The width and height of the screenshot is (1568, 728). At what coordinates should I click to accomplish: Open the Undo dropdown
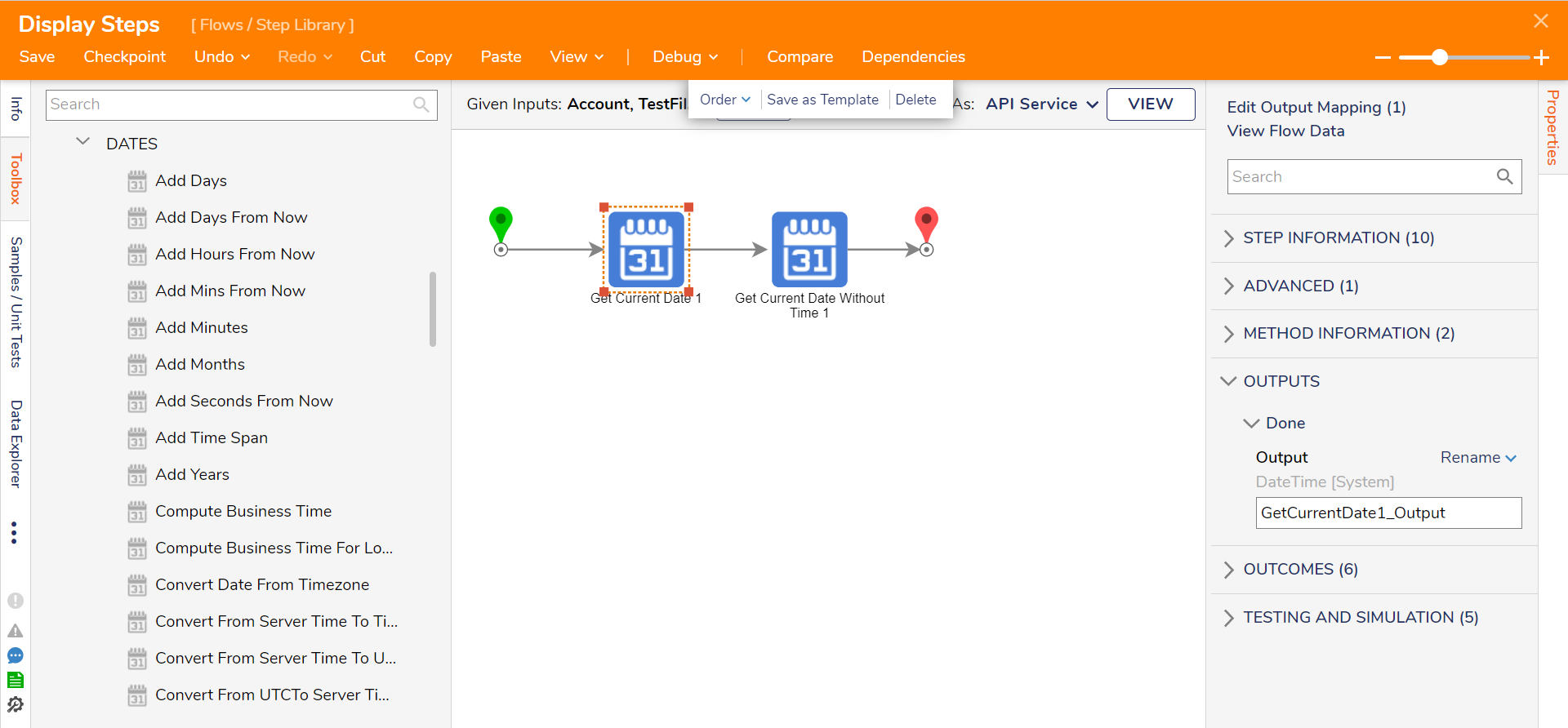point(222,56)
